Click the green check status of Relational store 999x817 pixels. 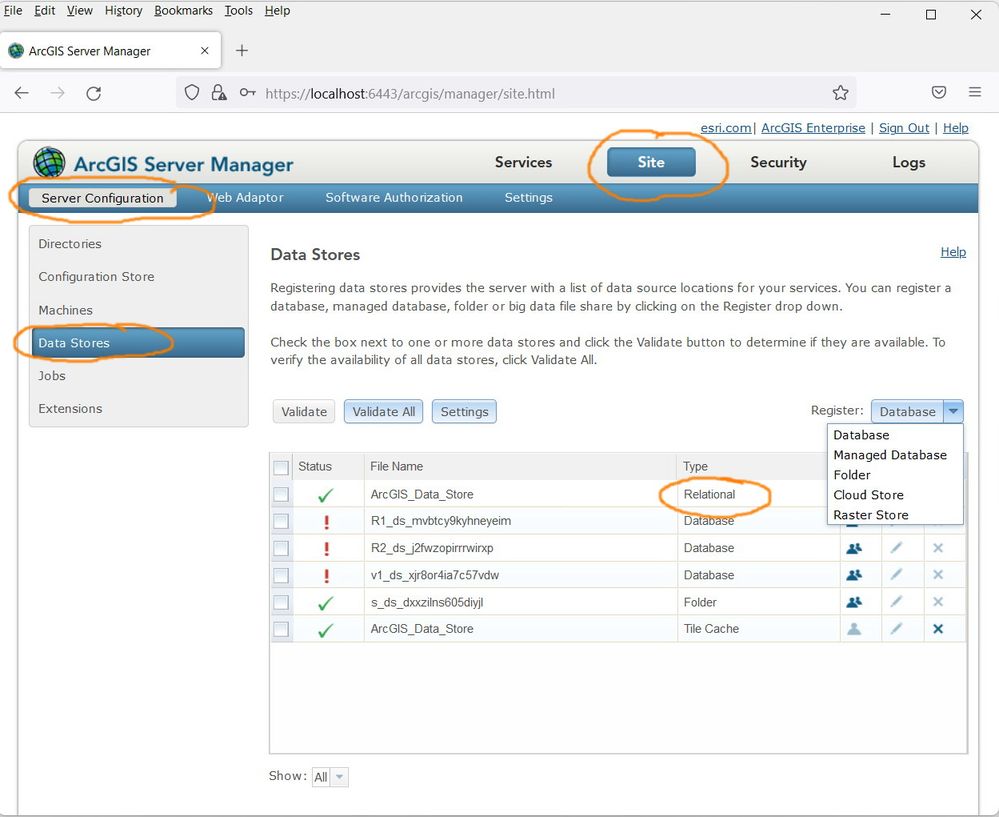pyautogui.click(x=326, y=495)
